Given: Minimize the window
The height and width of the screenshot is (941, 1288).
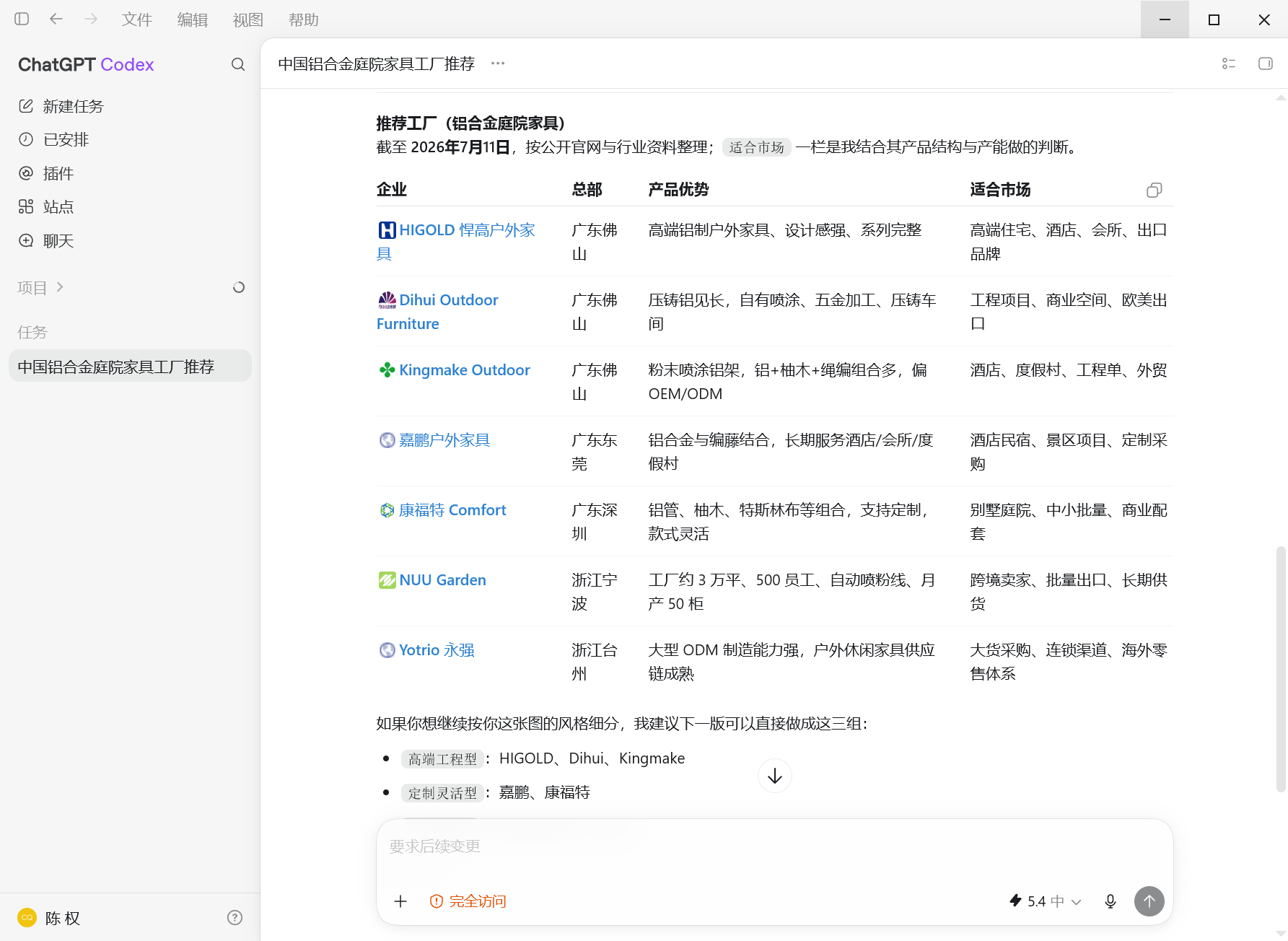Looking at the screenshot, I should 1165,19.
